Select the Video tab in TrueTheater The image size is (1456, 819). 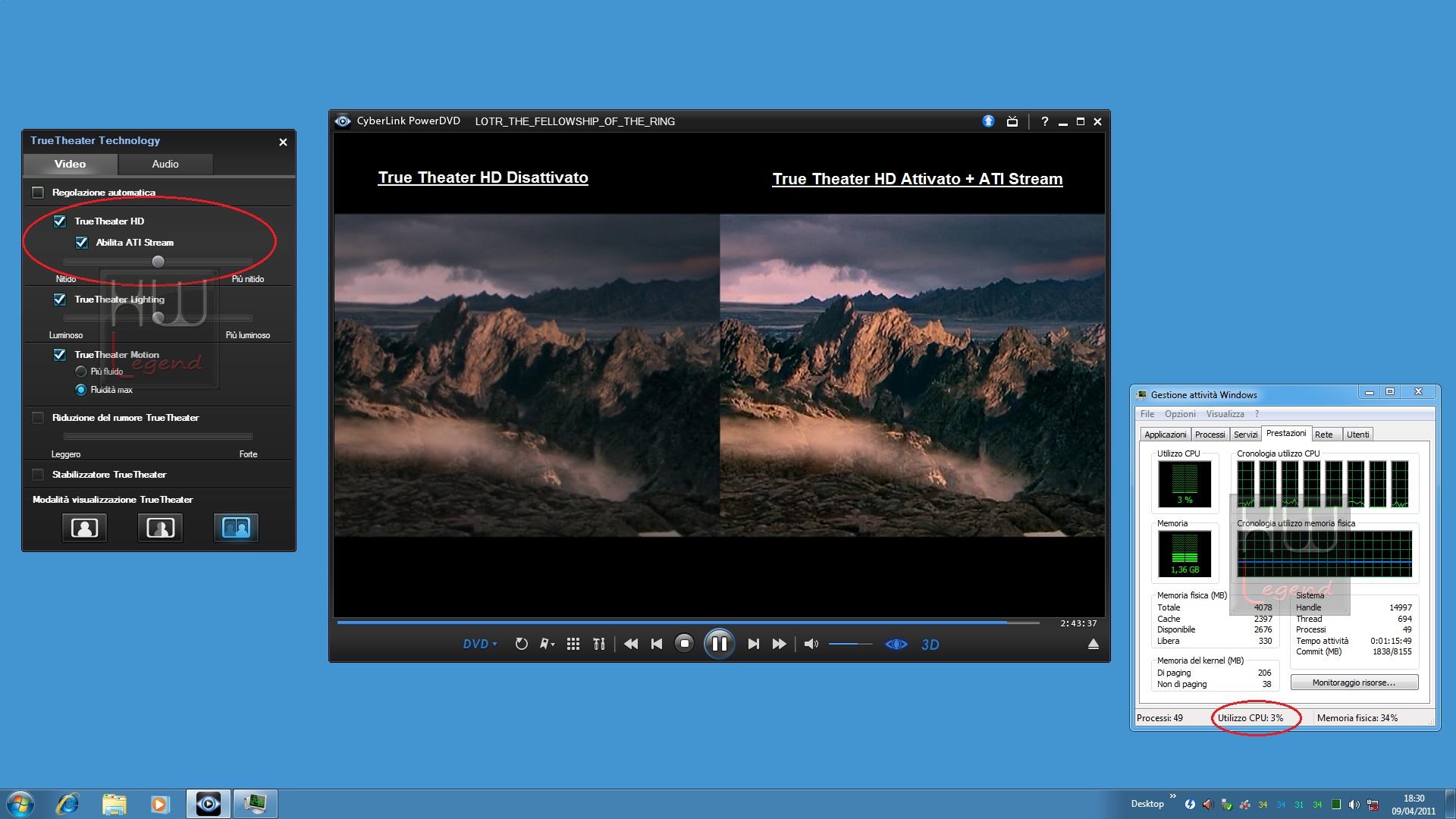(70, 164)
